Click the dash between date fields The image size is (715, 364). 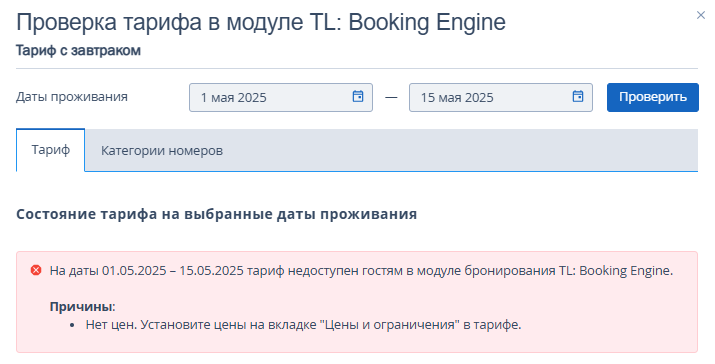[x=391, y=97]
